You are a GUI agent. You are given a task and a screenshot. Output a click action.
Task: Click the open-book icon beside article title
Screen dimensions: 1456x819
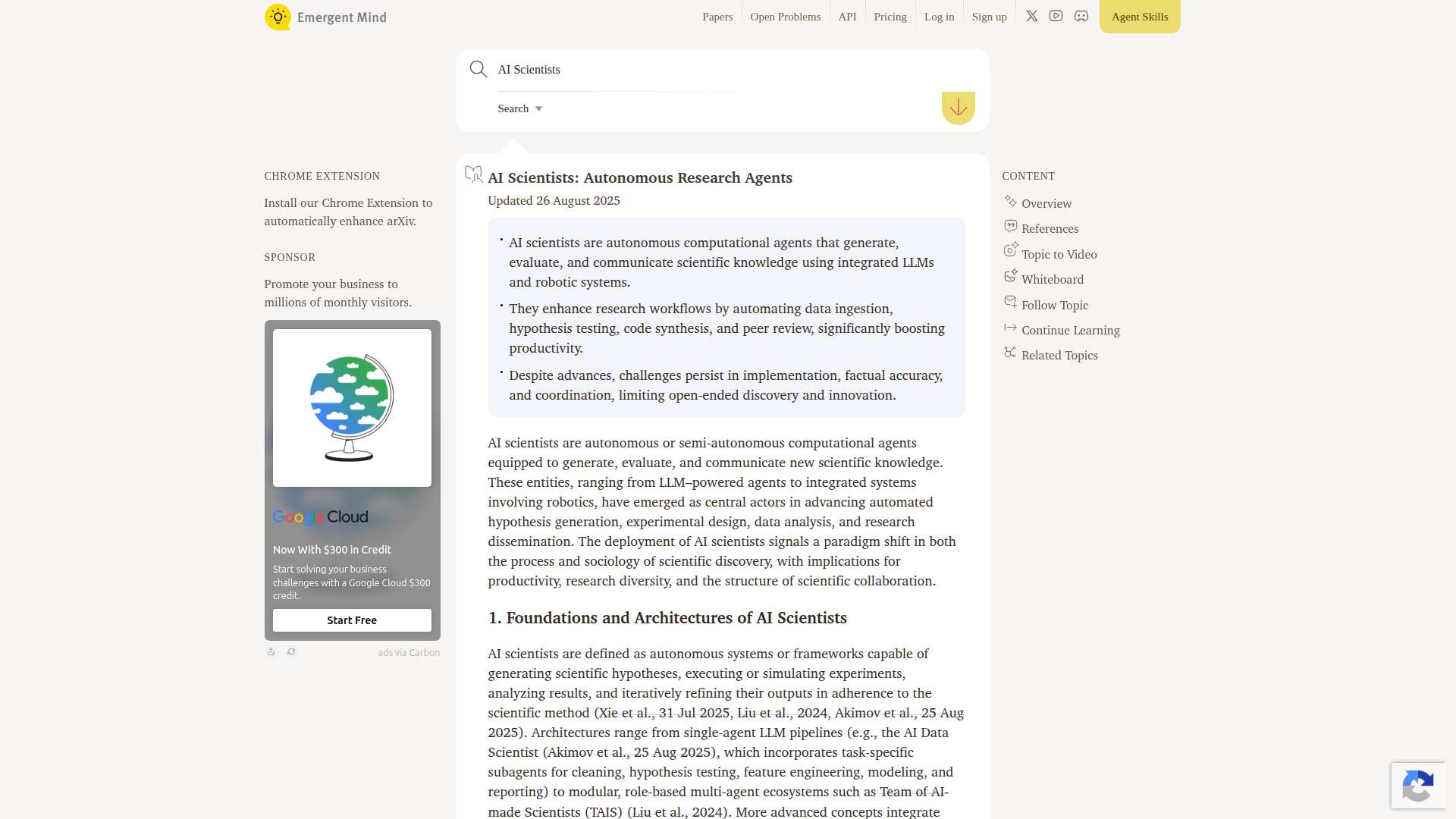[x=474, y=174]
